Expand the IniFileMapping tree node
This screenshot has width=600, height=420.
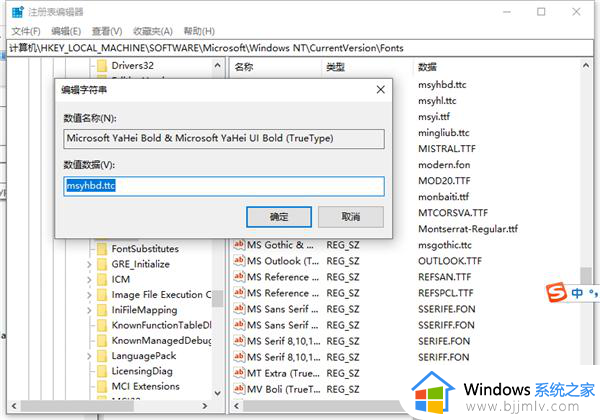[89, 310]
